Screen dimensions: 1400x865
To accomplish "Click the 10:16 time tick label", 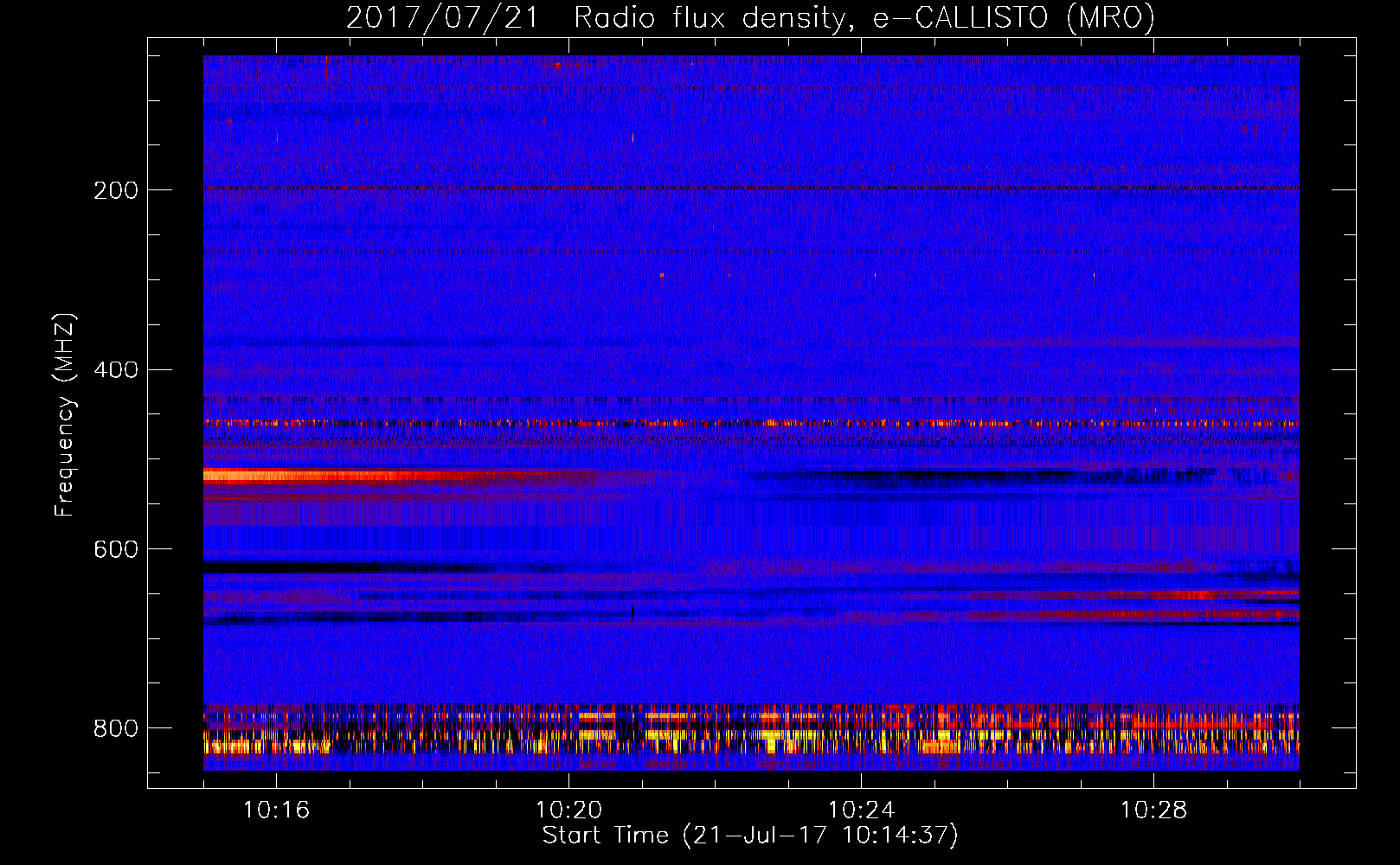I will tap(276, 811).
